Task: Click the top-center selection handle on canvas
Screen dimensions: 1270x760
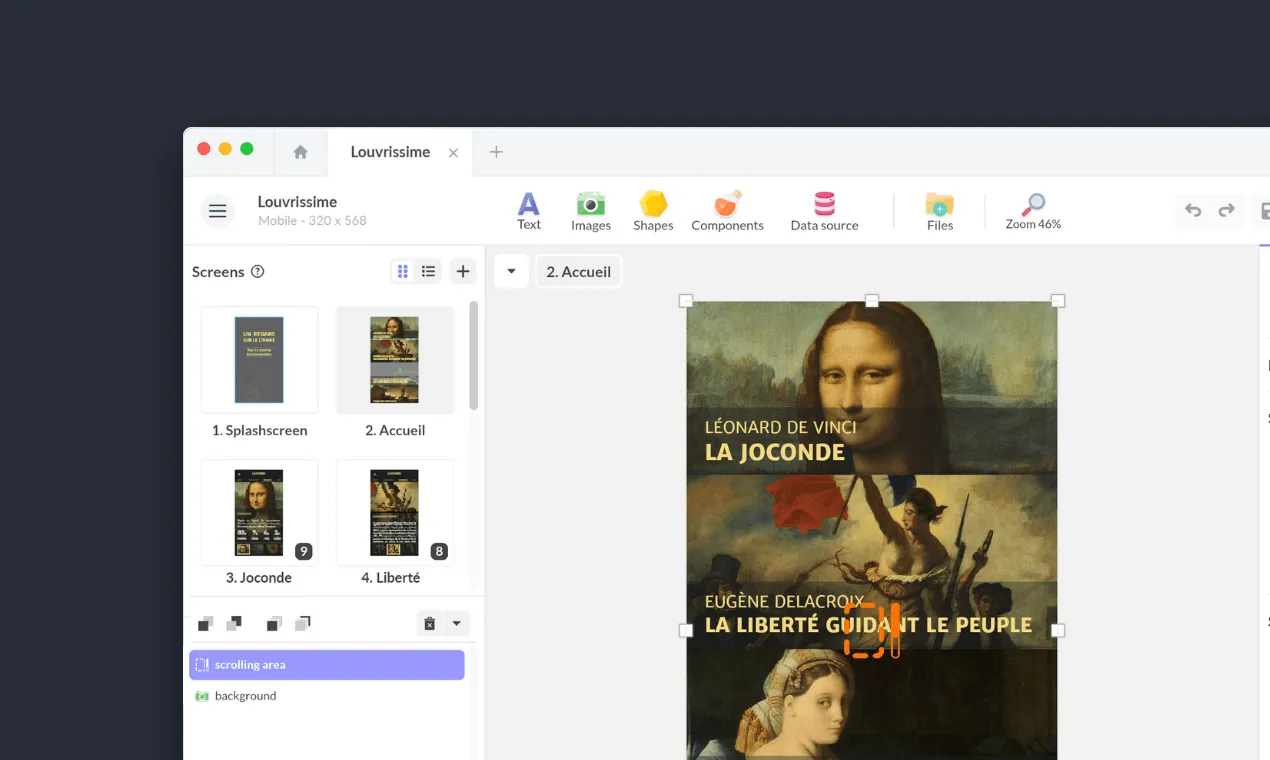Action: coord(872,301)
